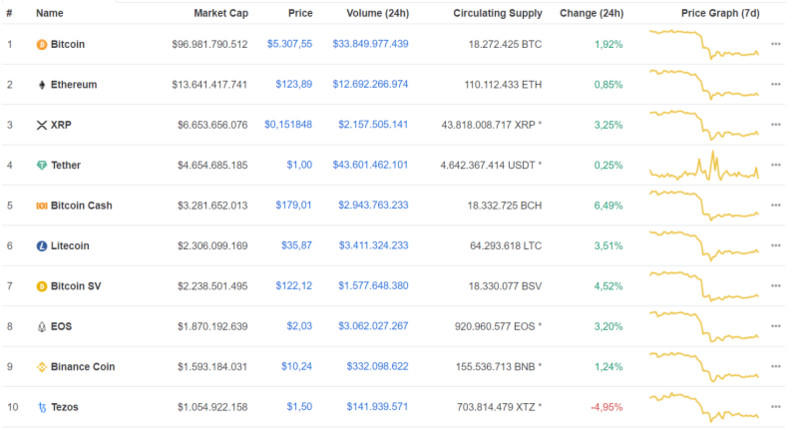
Task: Click Bitcoin price $5.307,55
Action: 290,44
